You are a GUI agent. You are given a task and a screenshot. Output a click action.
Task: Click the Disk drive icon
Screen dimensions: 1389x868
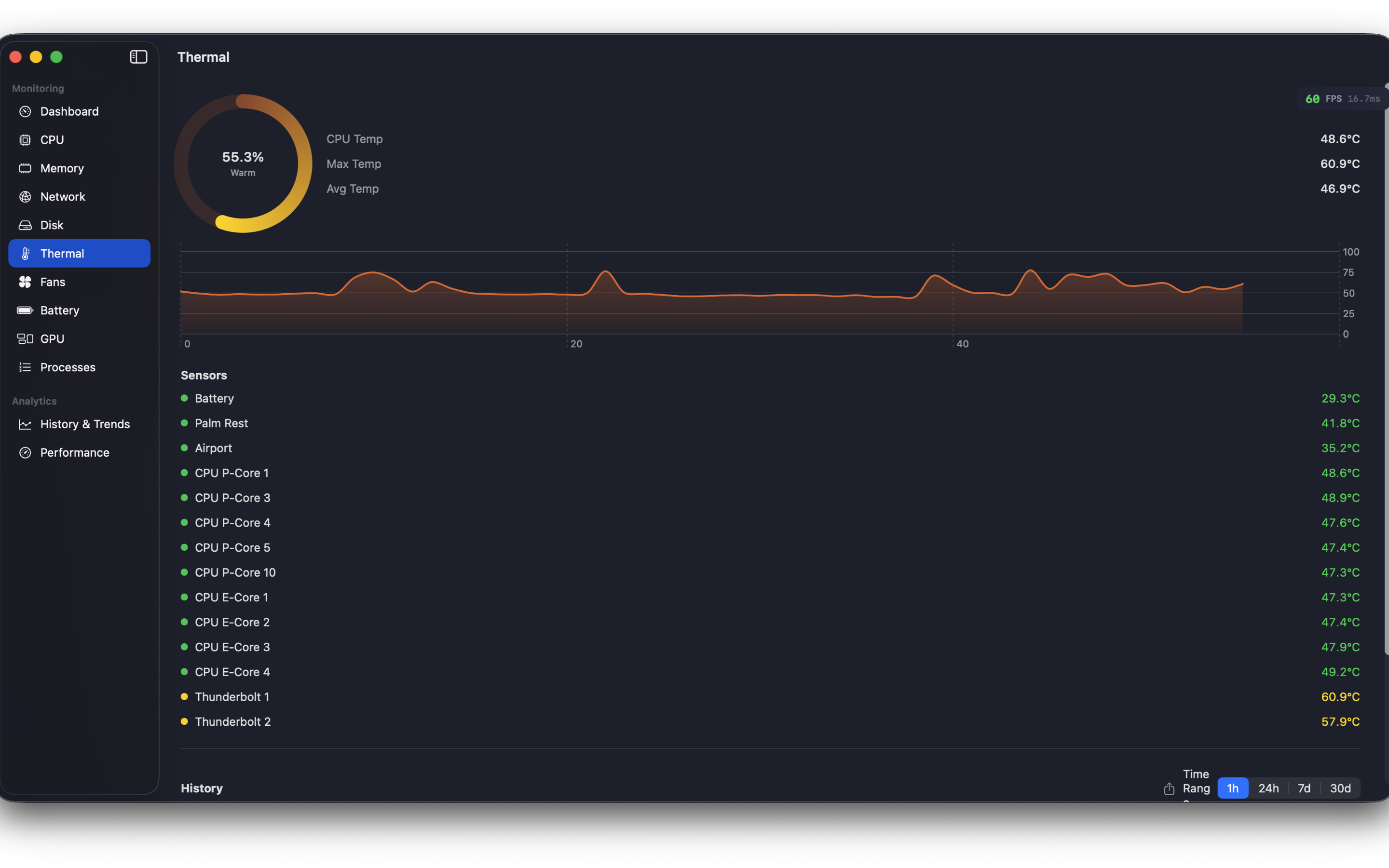25,225
